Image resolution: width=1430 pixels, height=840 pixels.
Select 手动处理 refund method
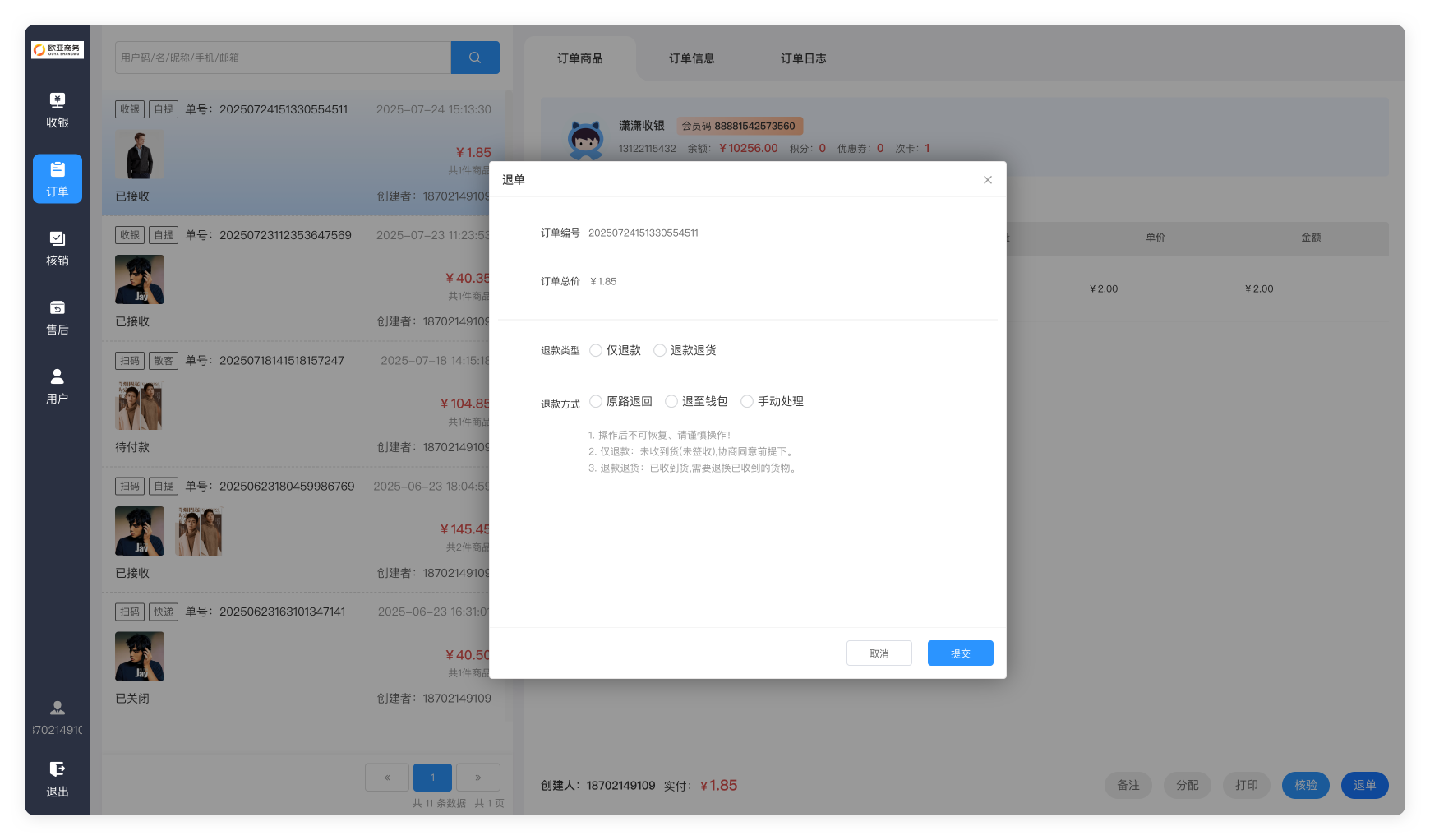pos(747,402)
